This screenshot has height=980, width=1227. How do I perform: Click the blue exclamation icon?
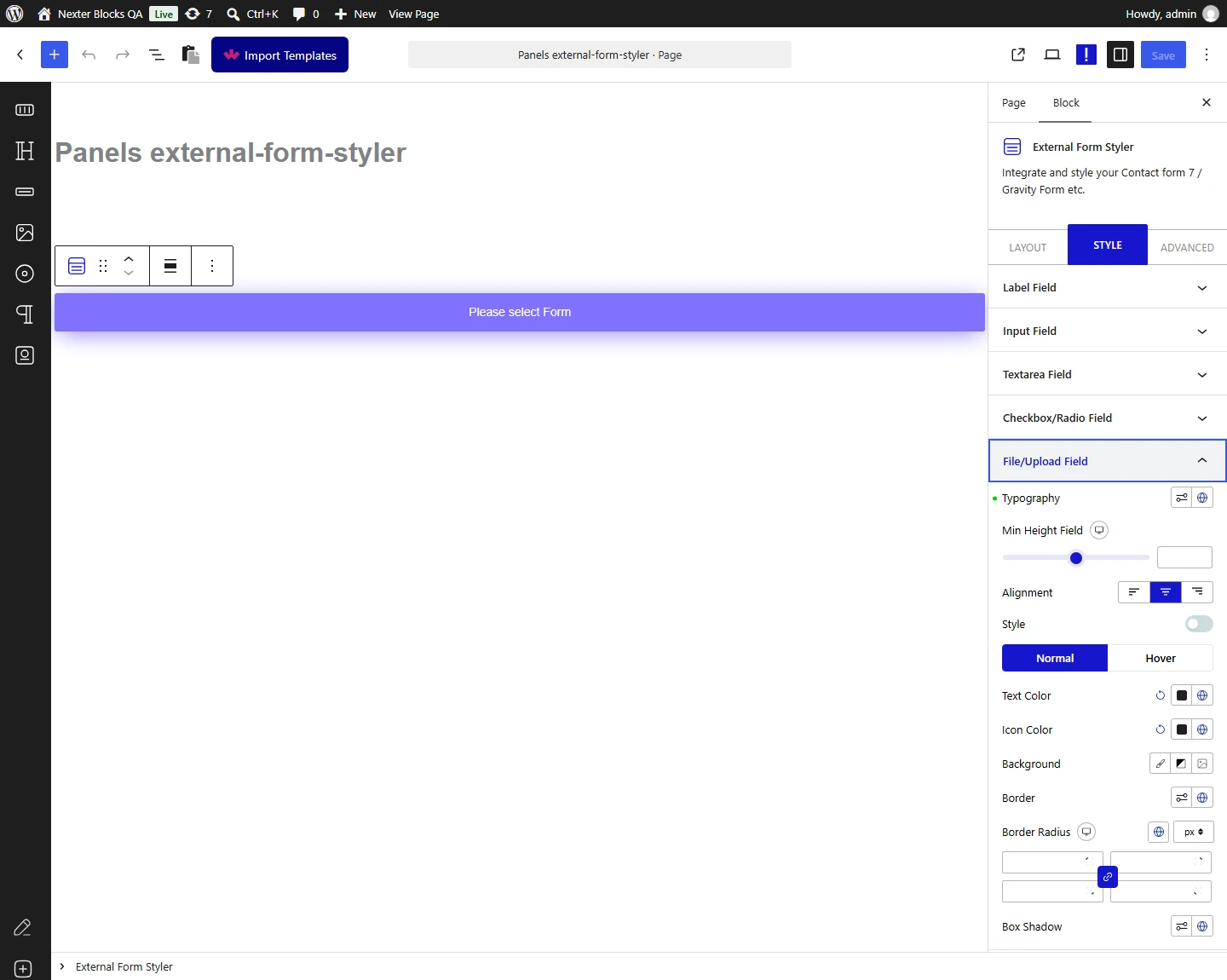pos(1086,55)
